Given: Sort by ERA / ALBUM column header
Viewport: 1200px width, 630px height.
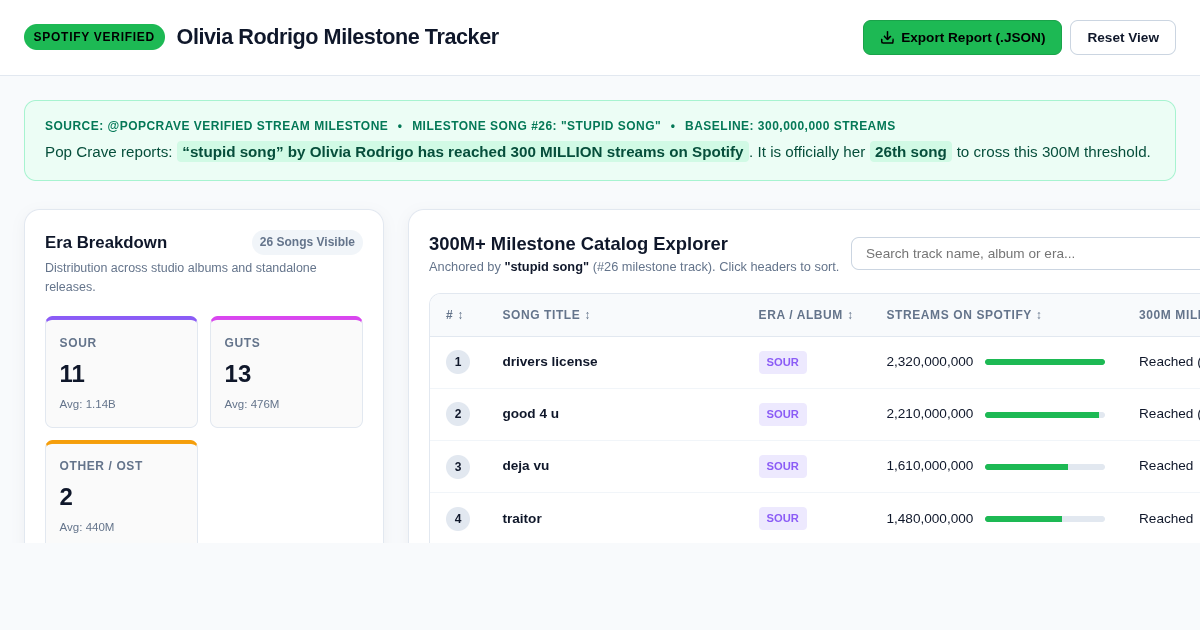Looking at the screenshot, I should pyautogui.click(x=806, y=315).
